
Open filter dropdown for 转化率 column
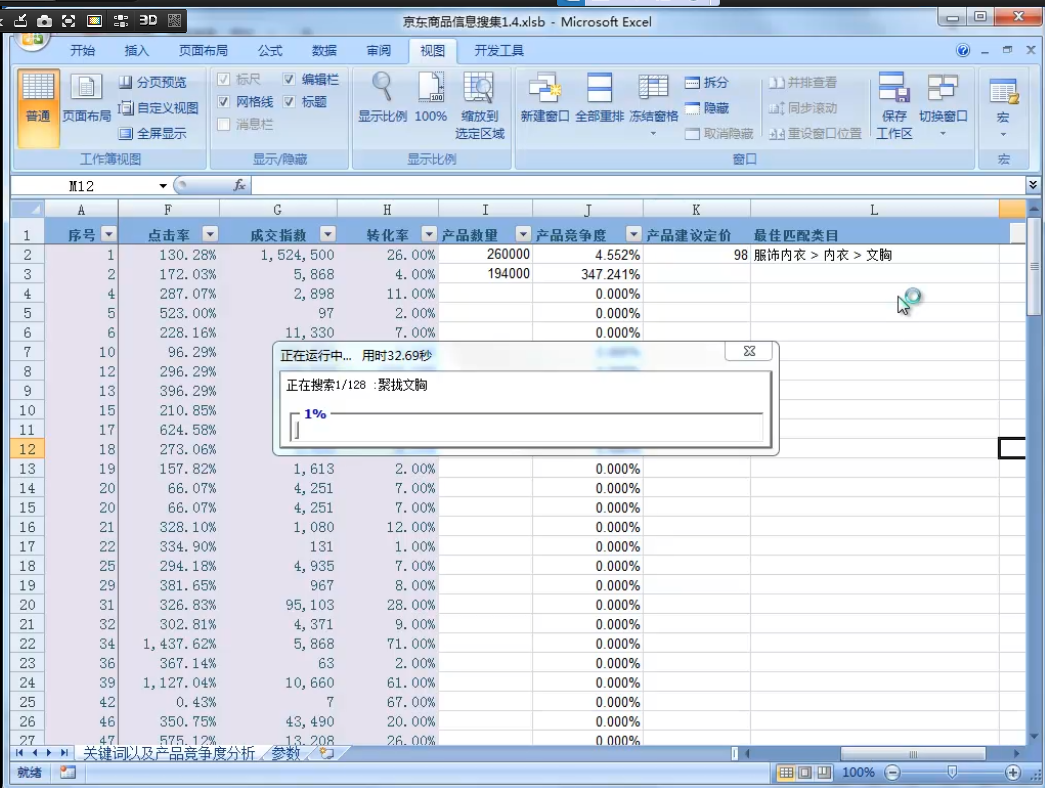pyautogui.click(x=428, y=234)
